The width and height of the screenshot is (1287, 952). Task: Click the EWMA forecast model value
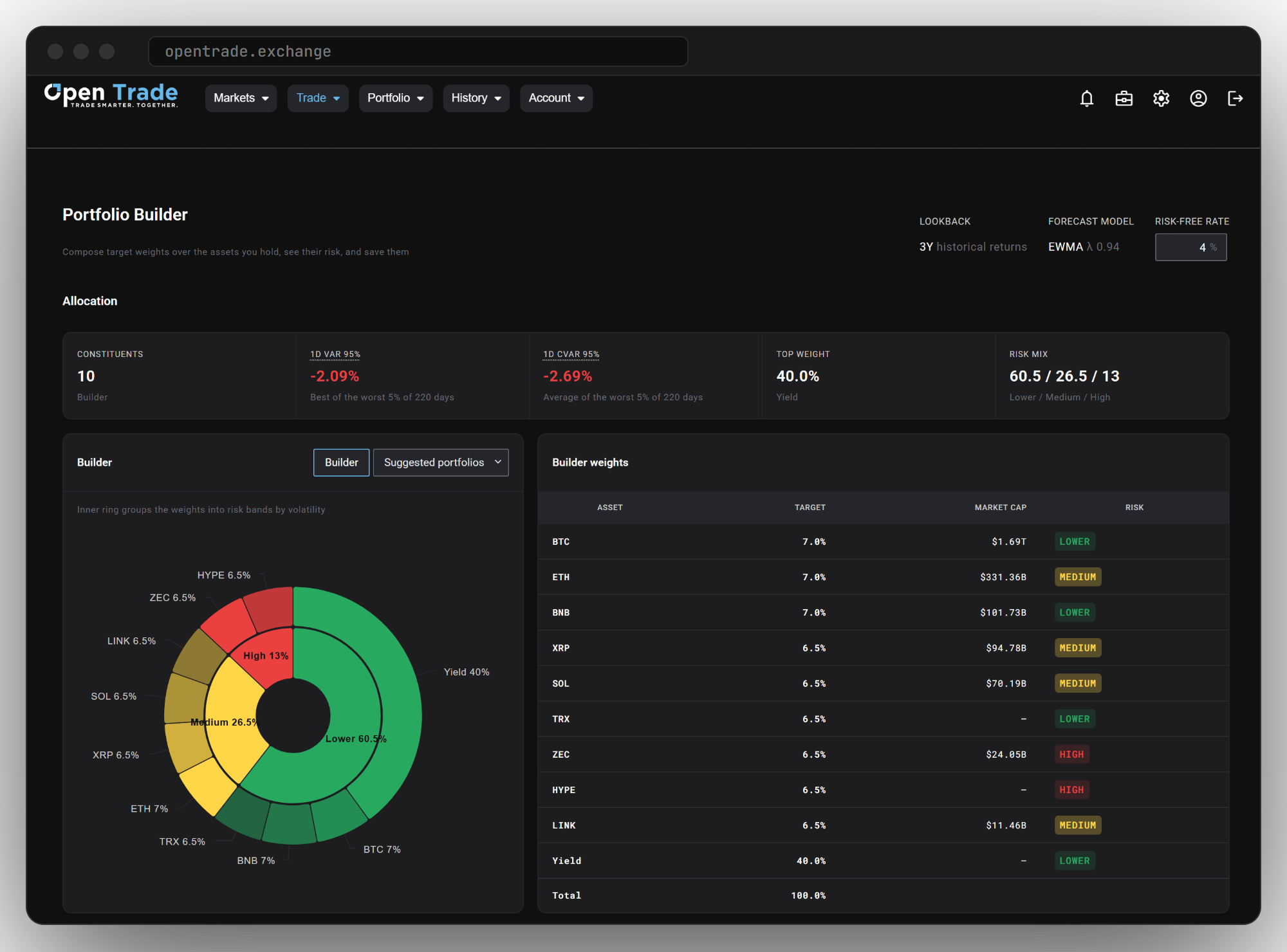click(x=1084, y=247)
